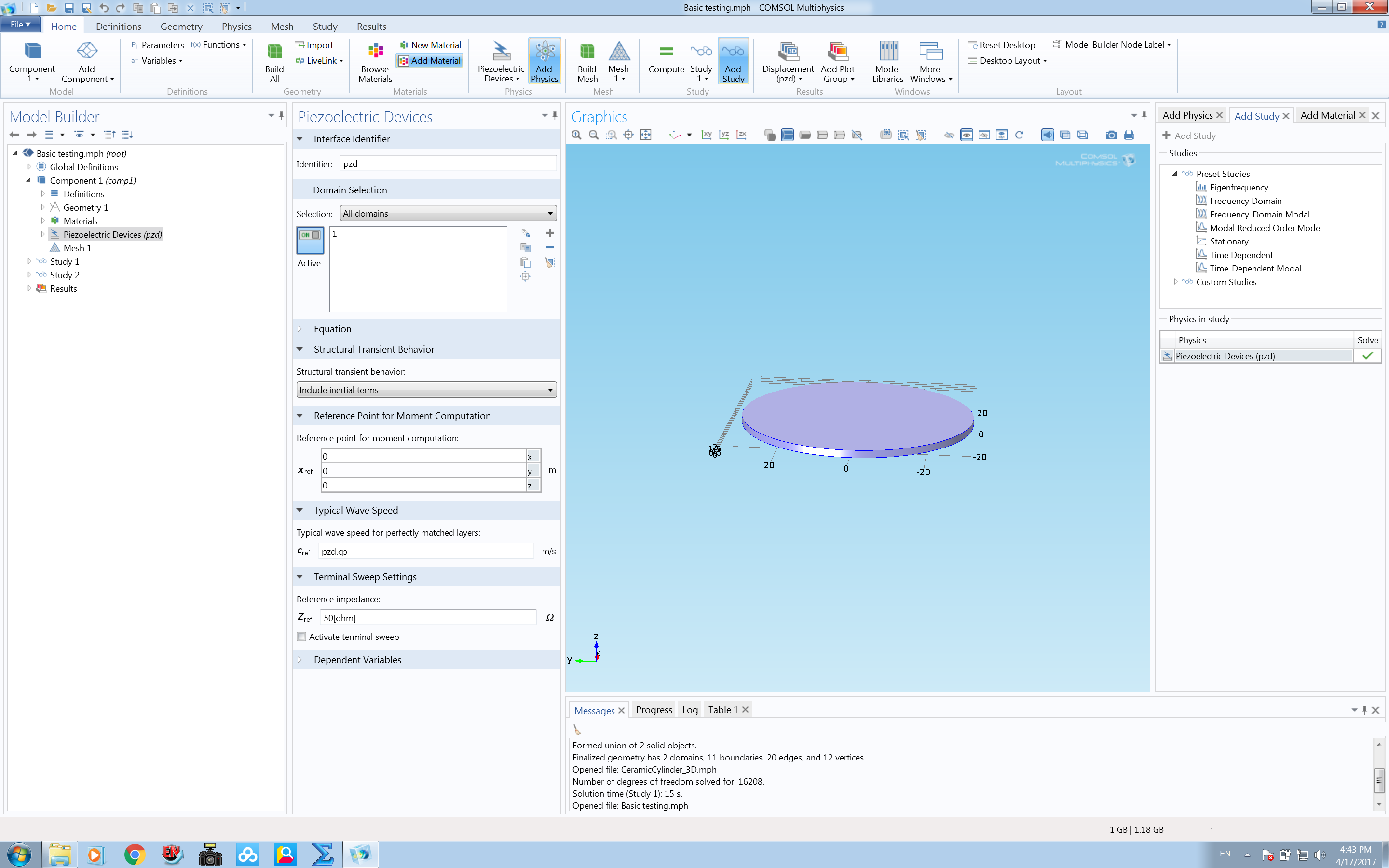Viewport: 1389px width, 868px height.
Task: Toggle solve checkmark for Piezoelectric Devices
Action: tap(1367, 356)
